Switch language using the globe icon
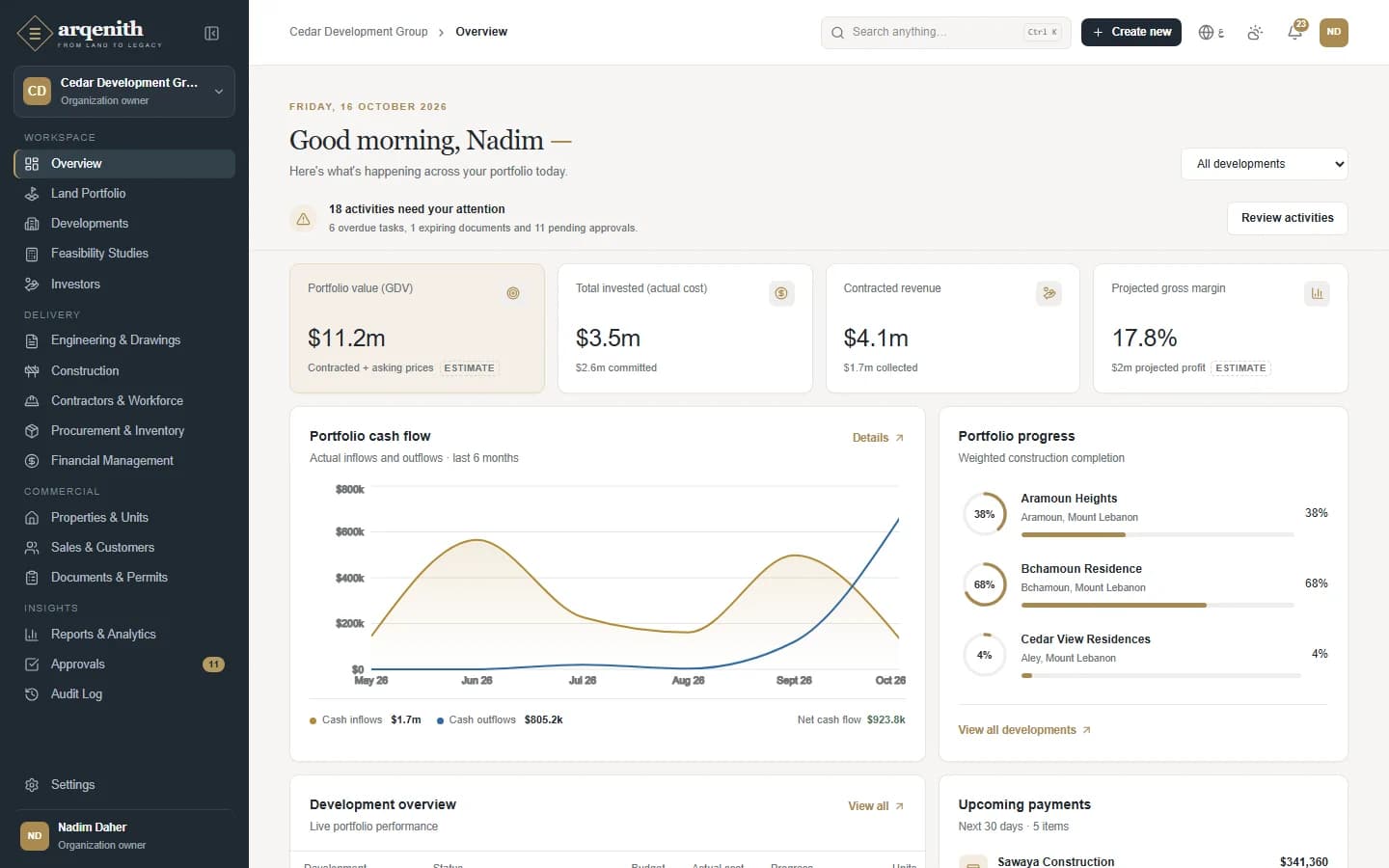This screenshot has width=1389, height=868. tap(1211, 33)
